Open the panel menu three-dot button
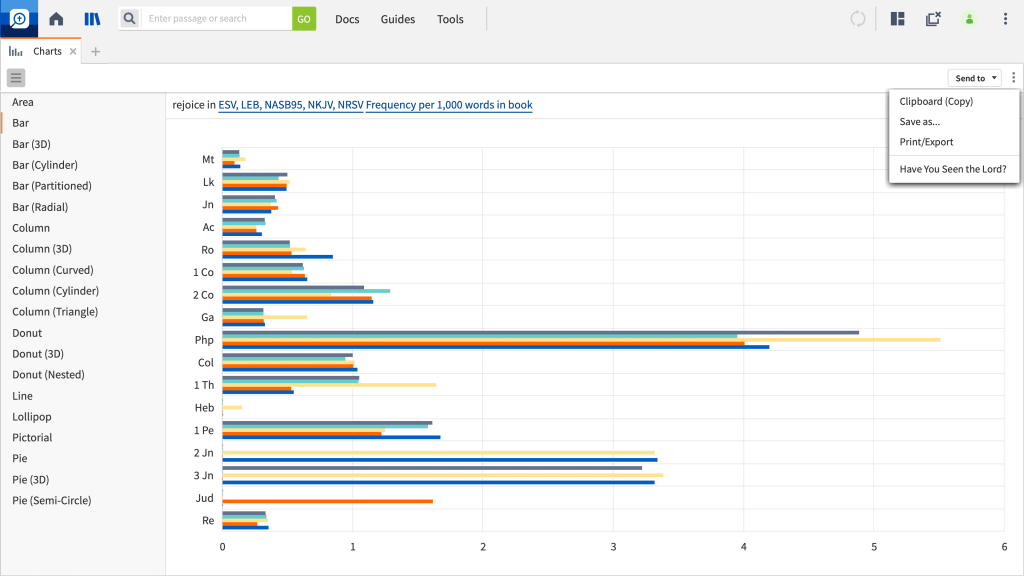Image resolution: width=1024 pixels, height=576 pixels. pyautogui.click(x=1013, y=78)
